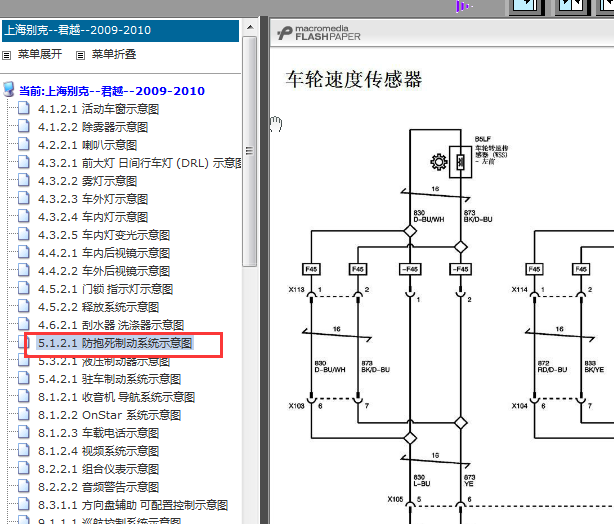Image resolution: width=614 pixels, height=524 pixels.
Task: Click the X105 connector label in the diagram
Action: (x=395, y=499)
